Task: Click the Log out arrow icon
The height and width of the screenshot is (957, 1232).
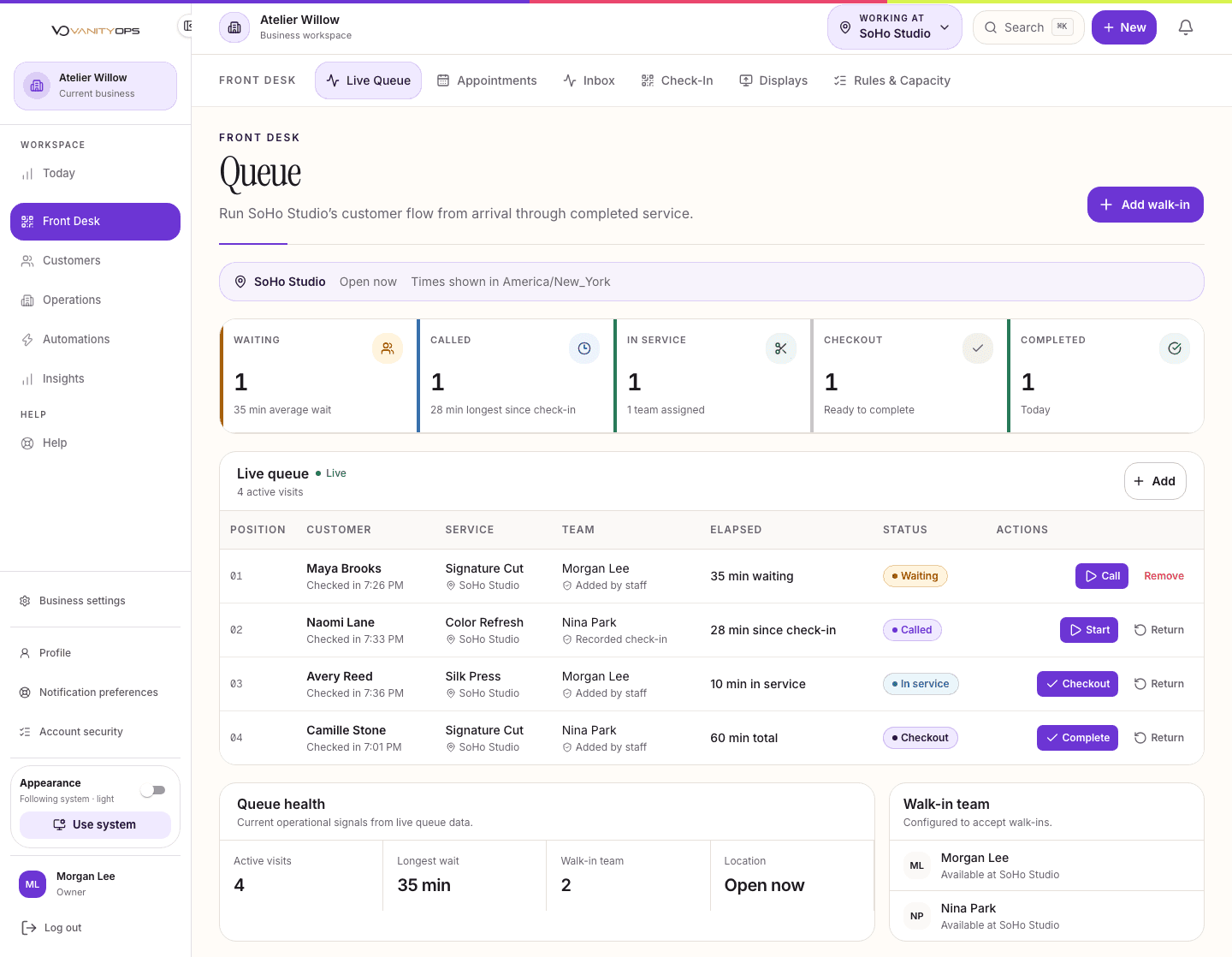Action: [x=29, y=928]
